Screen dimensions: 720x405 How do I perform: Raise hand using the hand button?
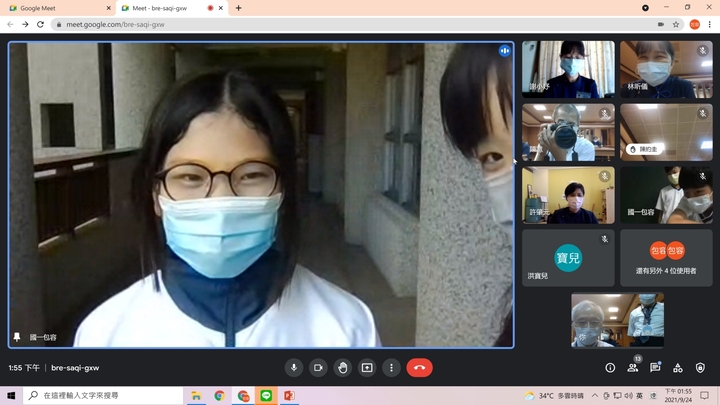coord(343,367)
